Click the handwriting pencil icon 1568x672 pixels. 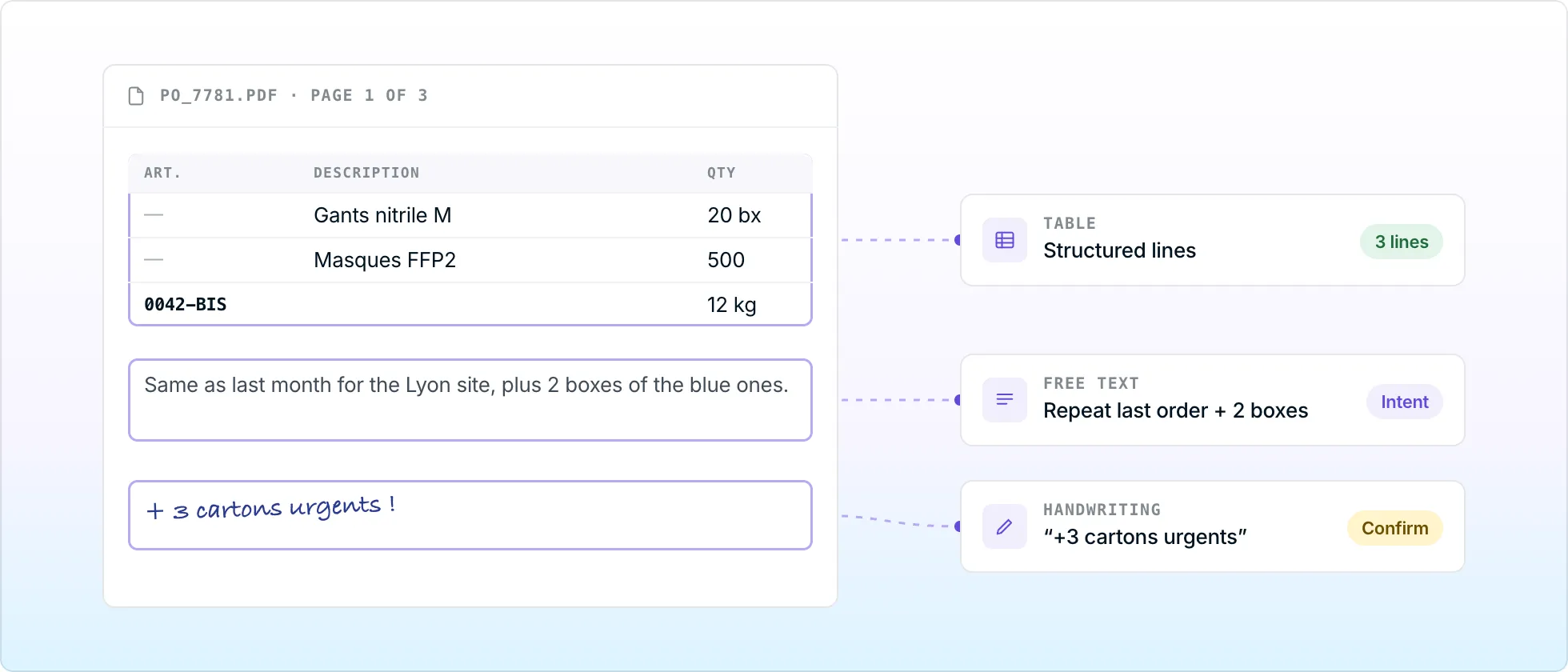(1005, 526)
